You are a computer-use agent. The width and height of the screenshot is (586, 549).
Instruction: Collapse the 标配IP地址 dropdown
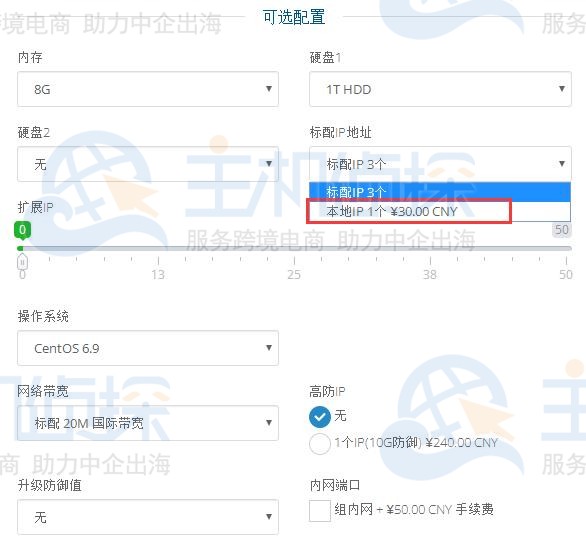coord(440,164)
